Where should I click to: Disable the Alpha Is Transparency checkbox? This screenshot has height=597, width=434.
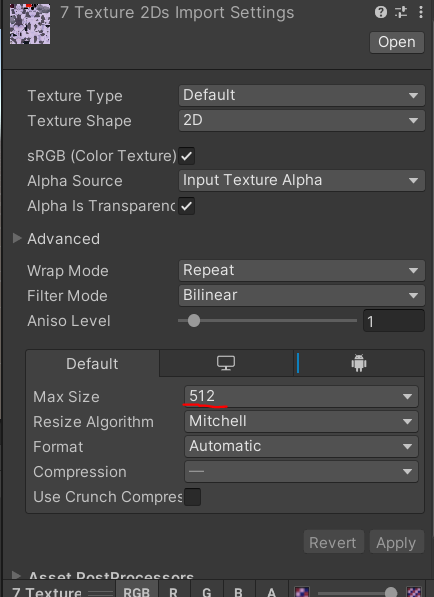[x=187, y=206]
